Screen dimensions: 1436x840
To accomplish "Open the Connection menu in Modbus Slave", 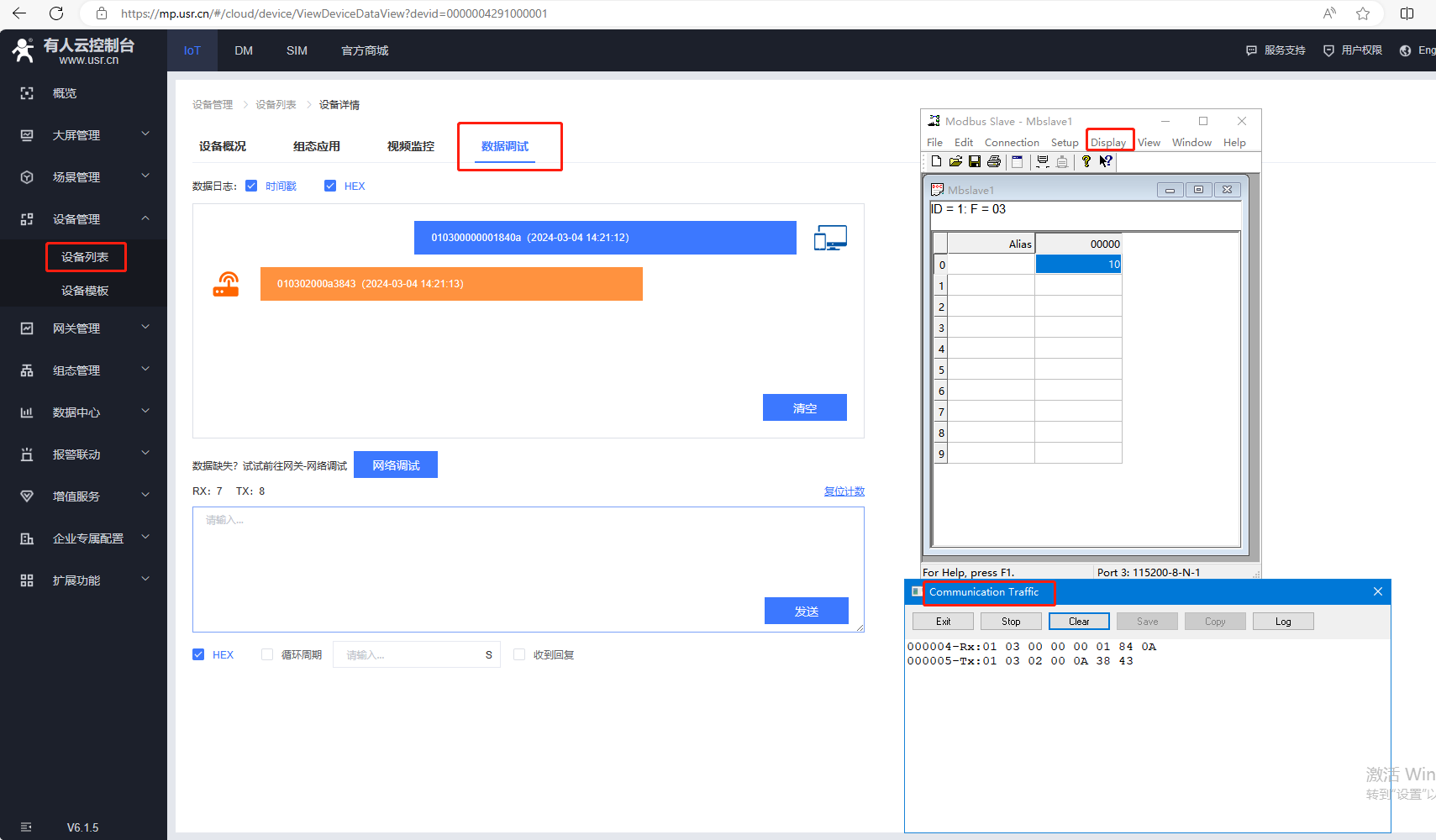I will click(x=1012, y=143).
